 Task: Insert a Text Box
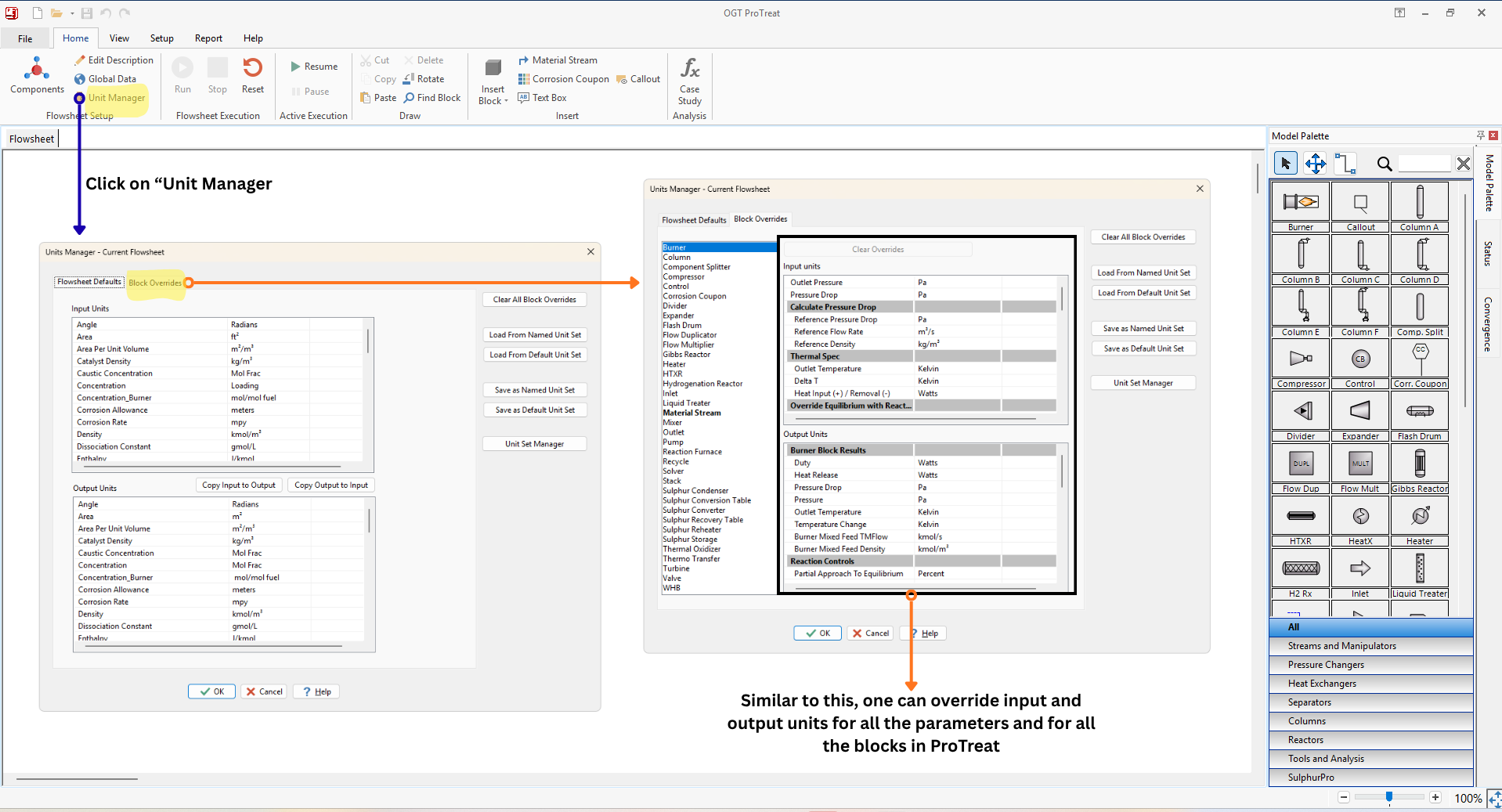(x=542, y=98)
